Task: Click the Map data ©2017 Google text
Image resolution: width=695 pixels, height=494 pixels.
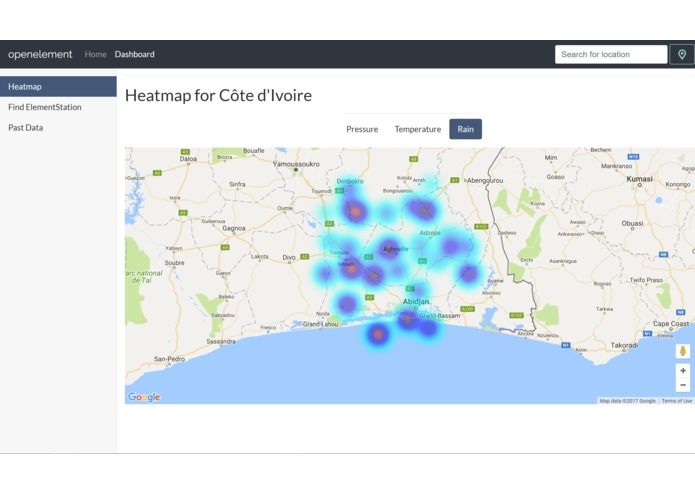Action: 627,401
